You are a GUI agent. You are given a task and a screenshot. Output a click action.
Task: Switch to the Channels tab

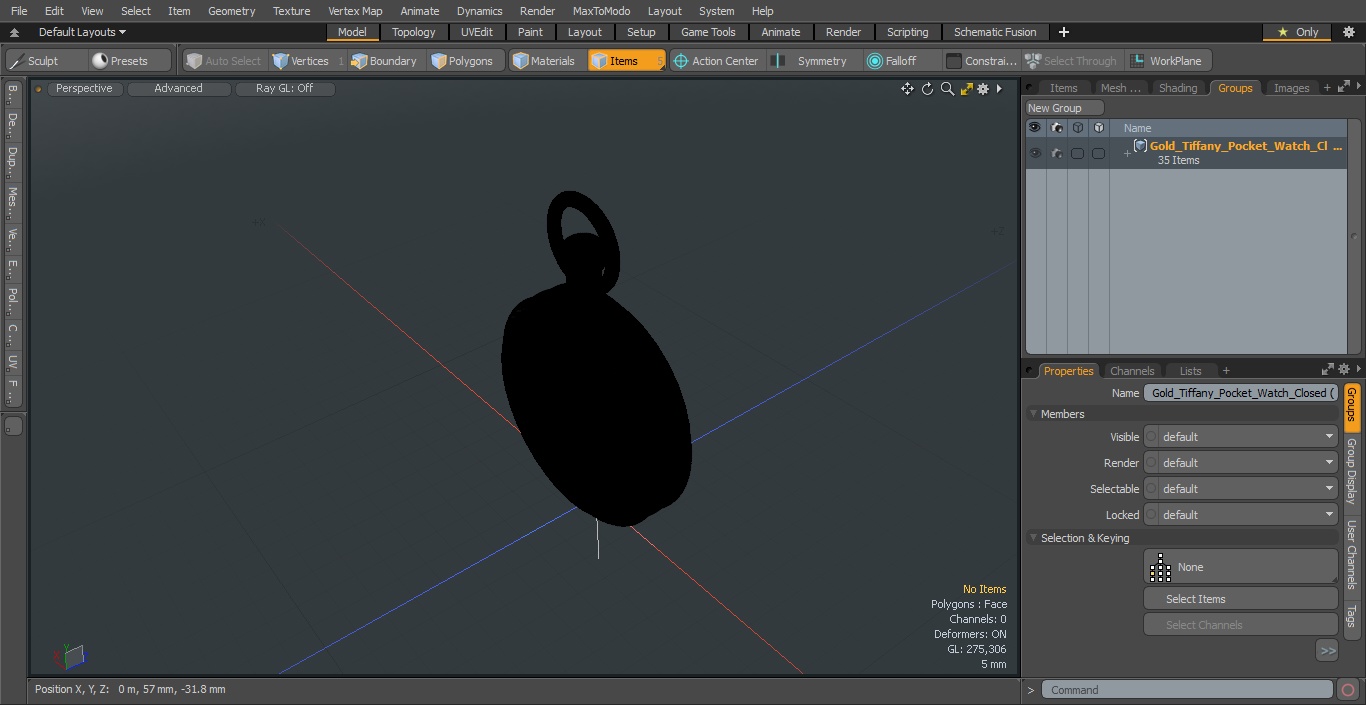click(1132, 371)
